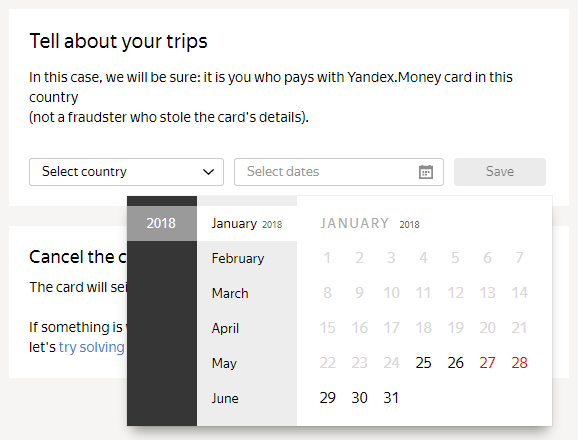The image size is (578, 440).
Task: Open the Select country dropdown
Action: tap(126, 172)
